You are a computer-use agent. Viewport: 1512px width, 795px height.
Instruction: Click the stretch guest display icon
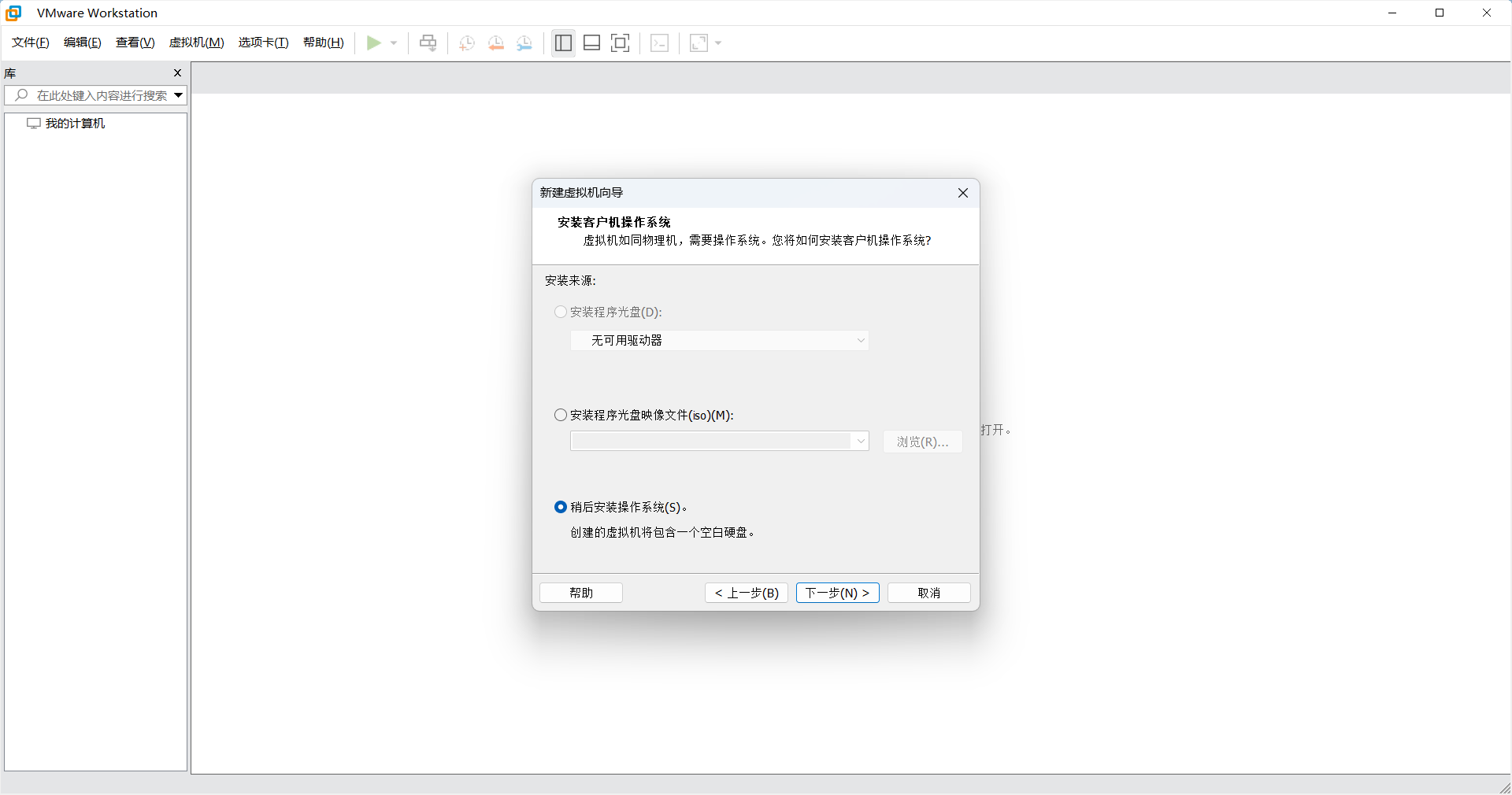699,43
